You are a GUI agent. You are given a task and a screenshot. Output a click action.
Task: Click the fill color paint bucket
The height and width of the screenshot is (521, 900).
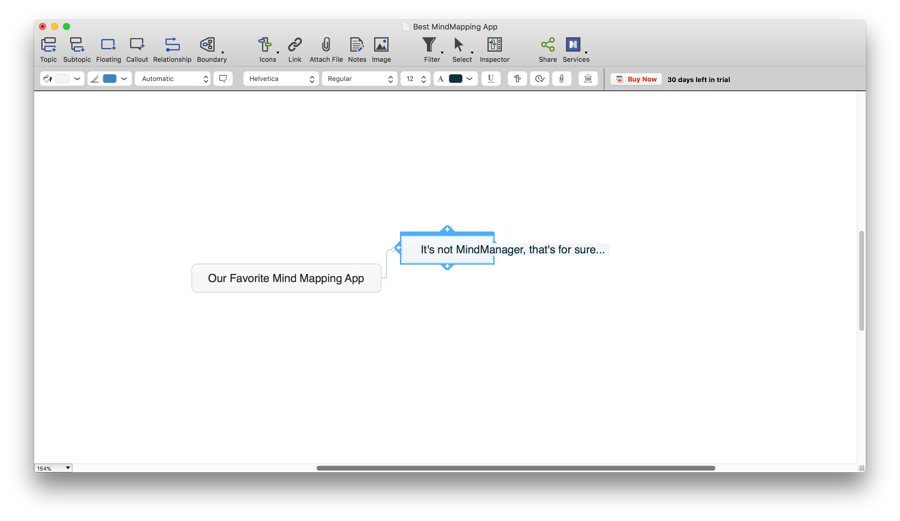pos(48,79)
